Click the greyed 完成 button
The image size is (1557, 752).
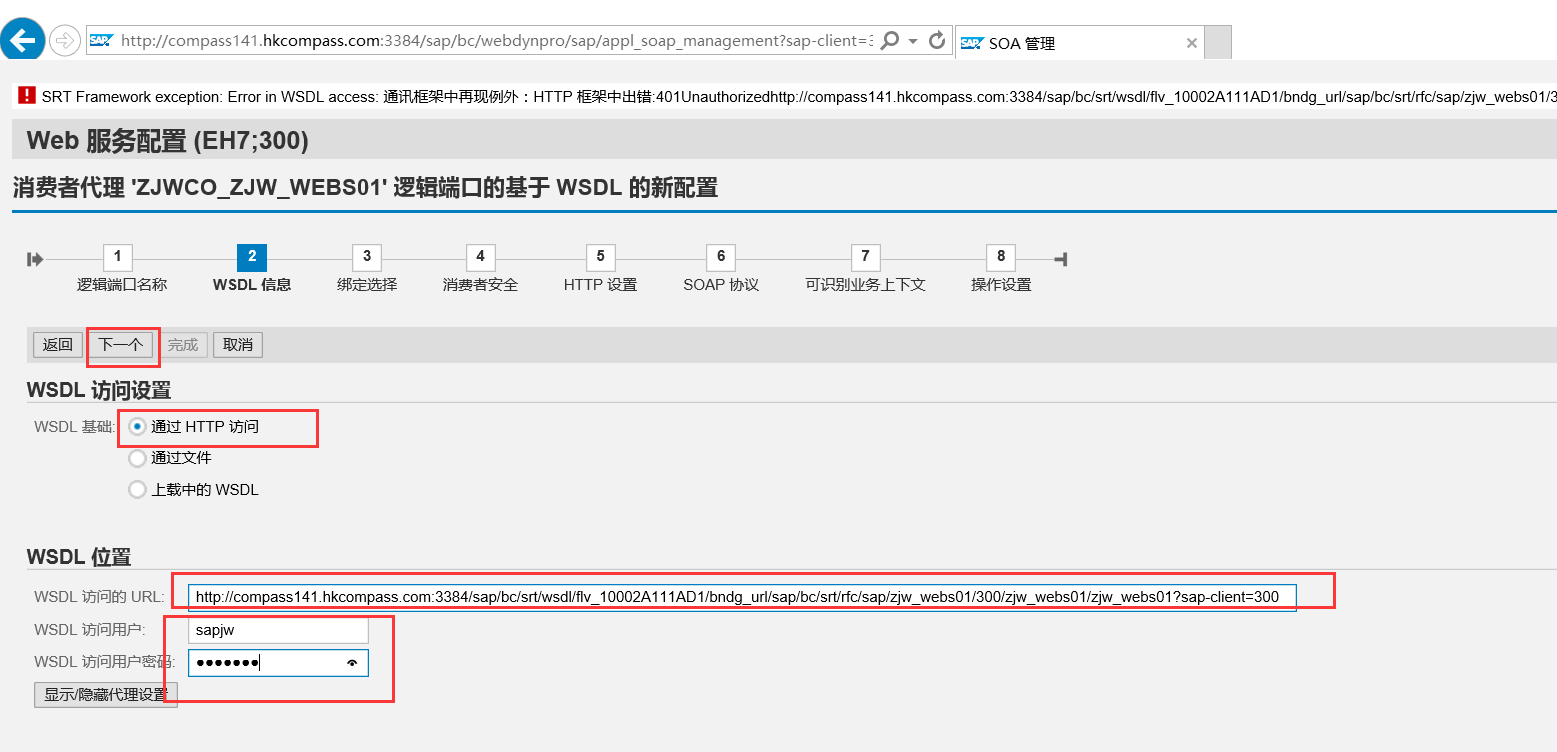tap(183, 345)
